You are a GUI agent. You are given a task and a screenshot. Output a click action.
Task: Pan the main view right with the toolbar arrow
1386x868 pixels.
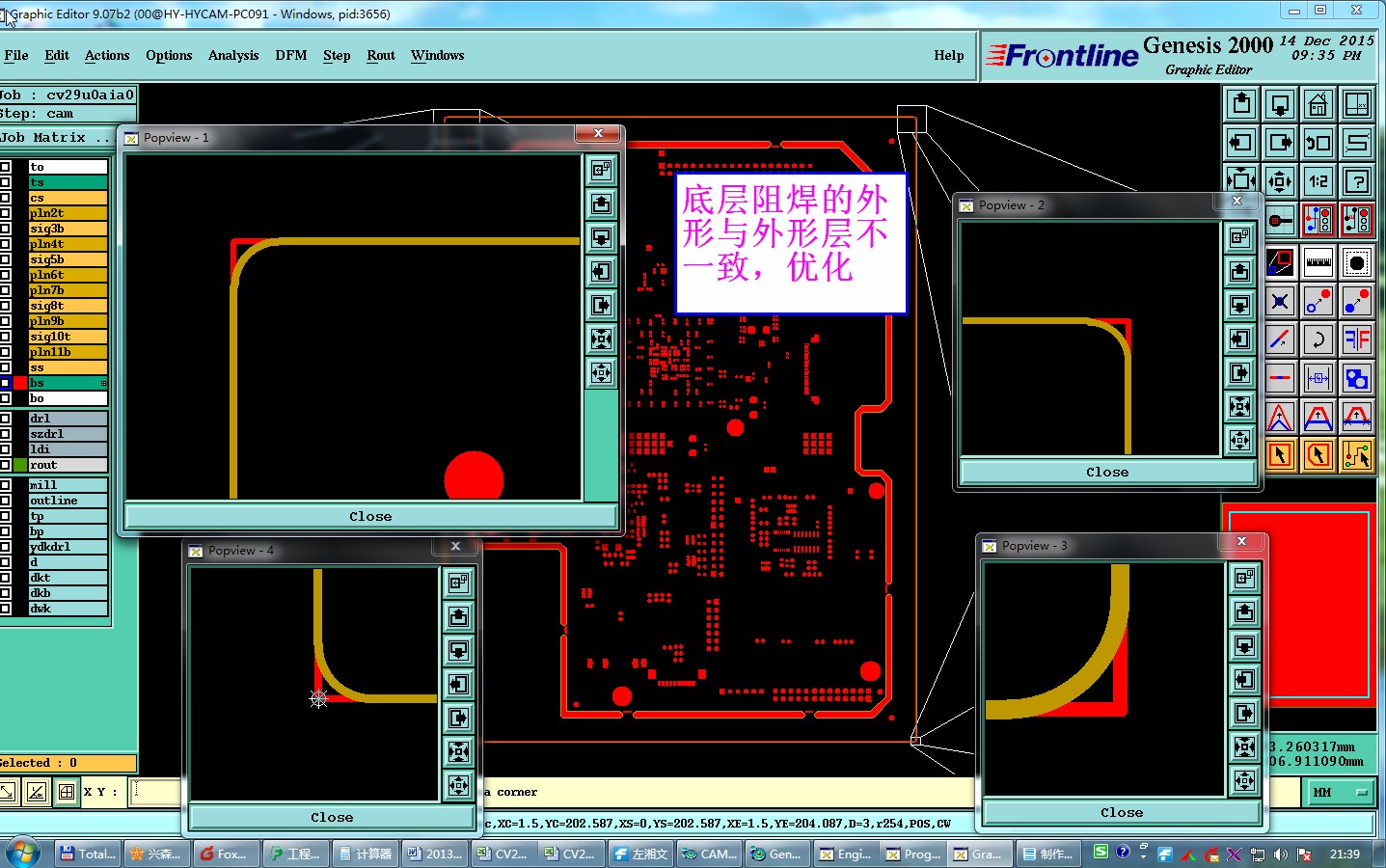(1280, 143)
